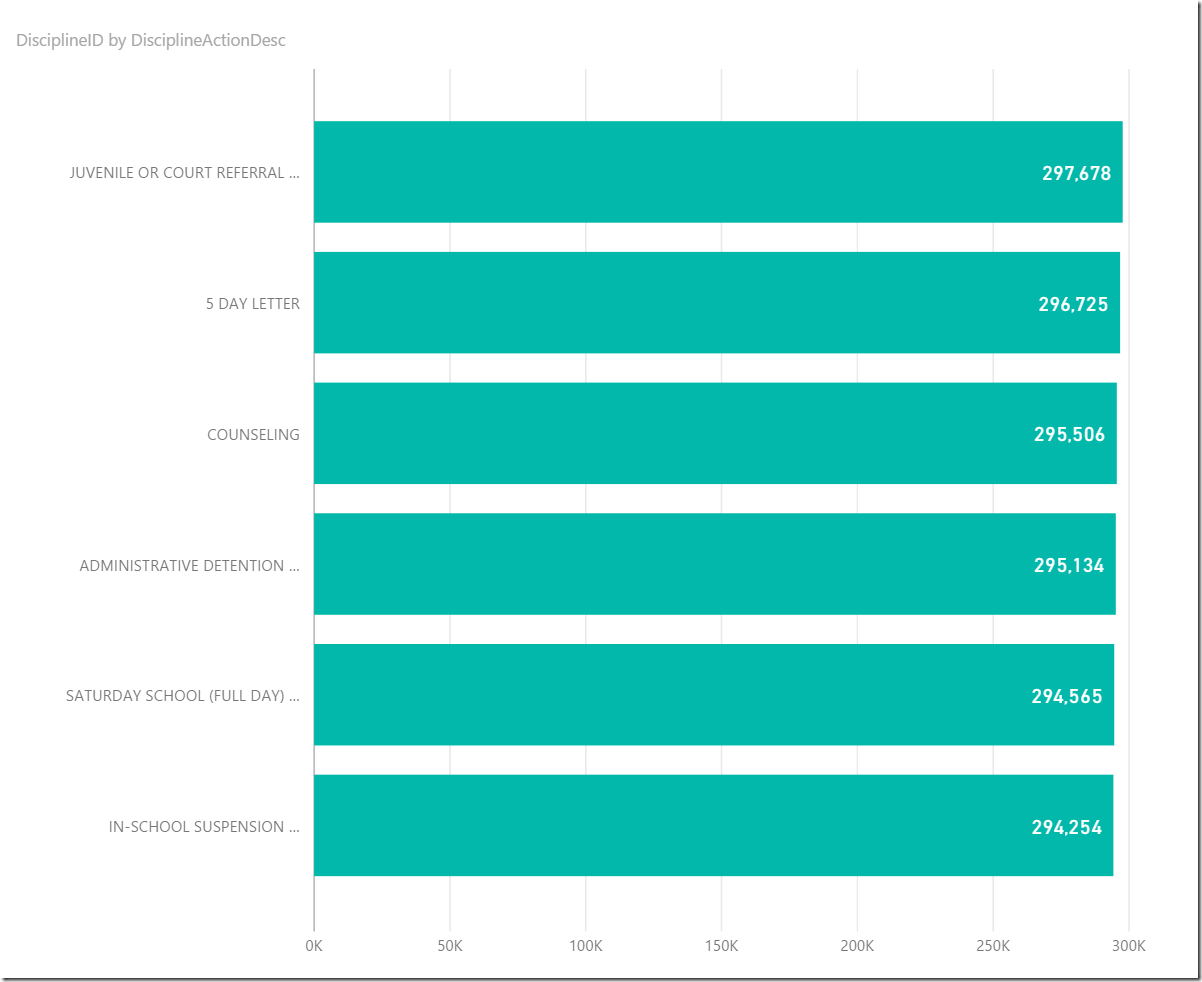Screen dimensions: 1202x982
Task: Click the 300K tick on x-axis
Action: [1129, 946]
